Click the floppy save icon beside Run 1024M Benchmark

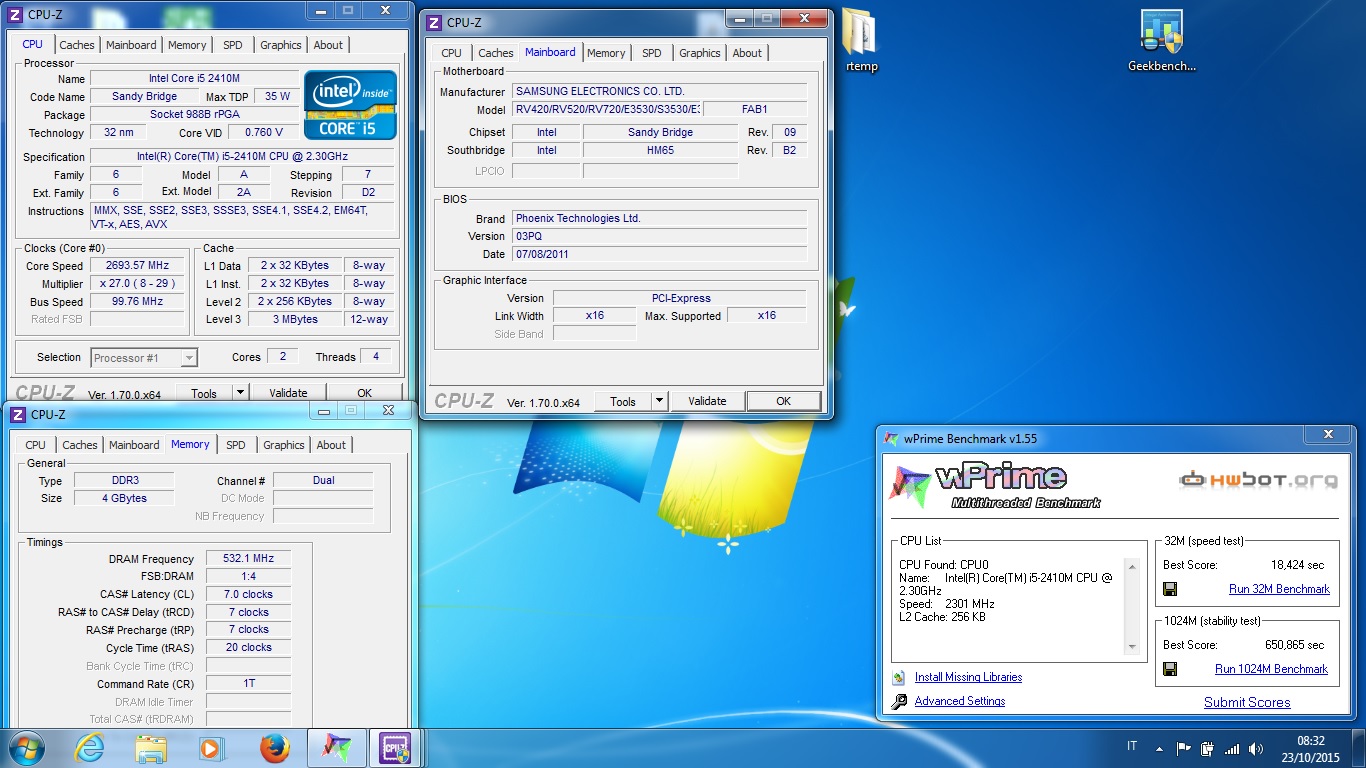1169,669
